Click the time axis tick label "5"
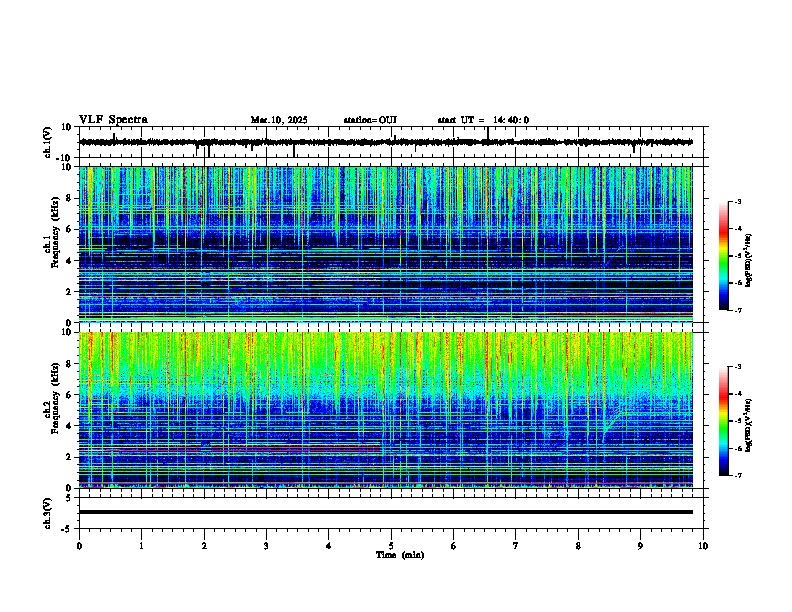The height and width of the screenshot is (612, 792). (391, 546)
